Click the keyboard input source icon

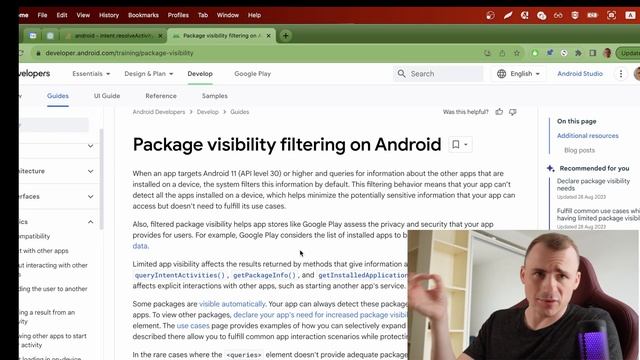coord(630,16)
